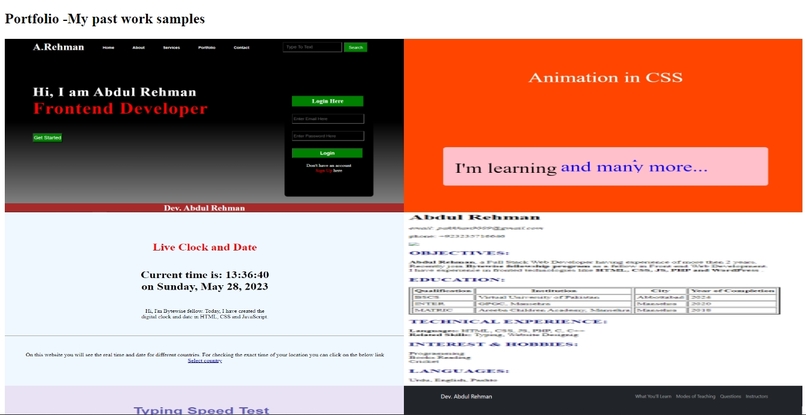Focus the Type To Text search field
This screenshot has height=415, width=806.
[312, 47]
